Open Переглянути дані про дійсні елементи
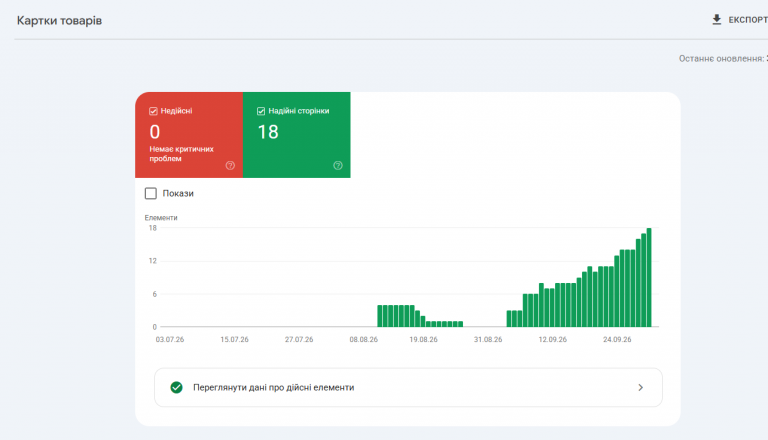 click(x=408, y=388)
